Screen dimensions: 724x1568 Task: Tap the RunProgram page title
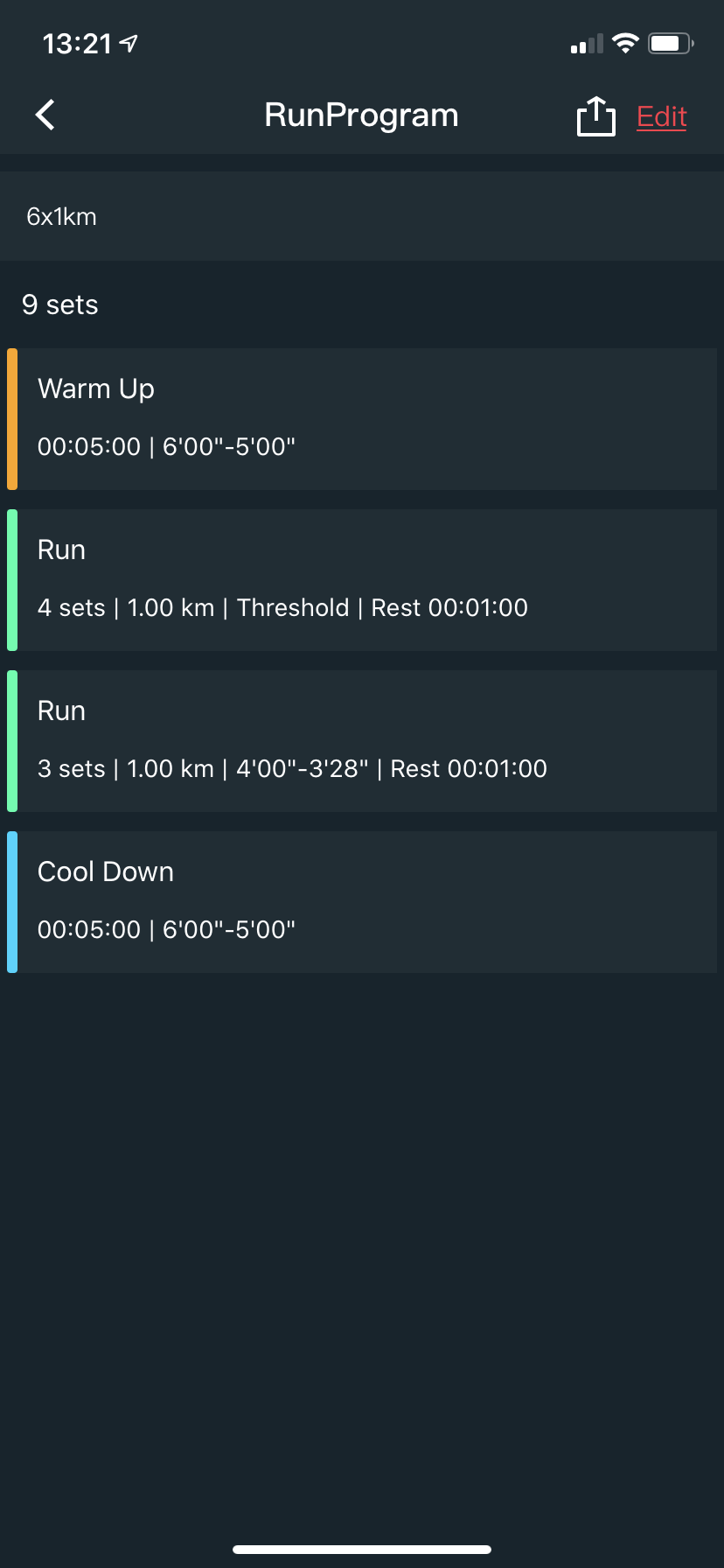tap(361, 115)
